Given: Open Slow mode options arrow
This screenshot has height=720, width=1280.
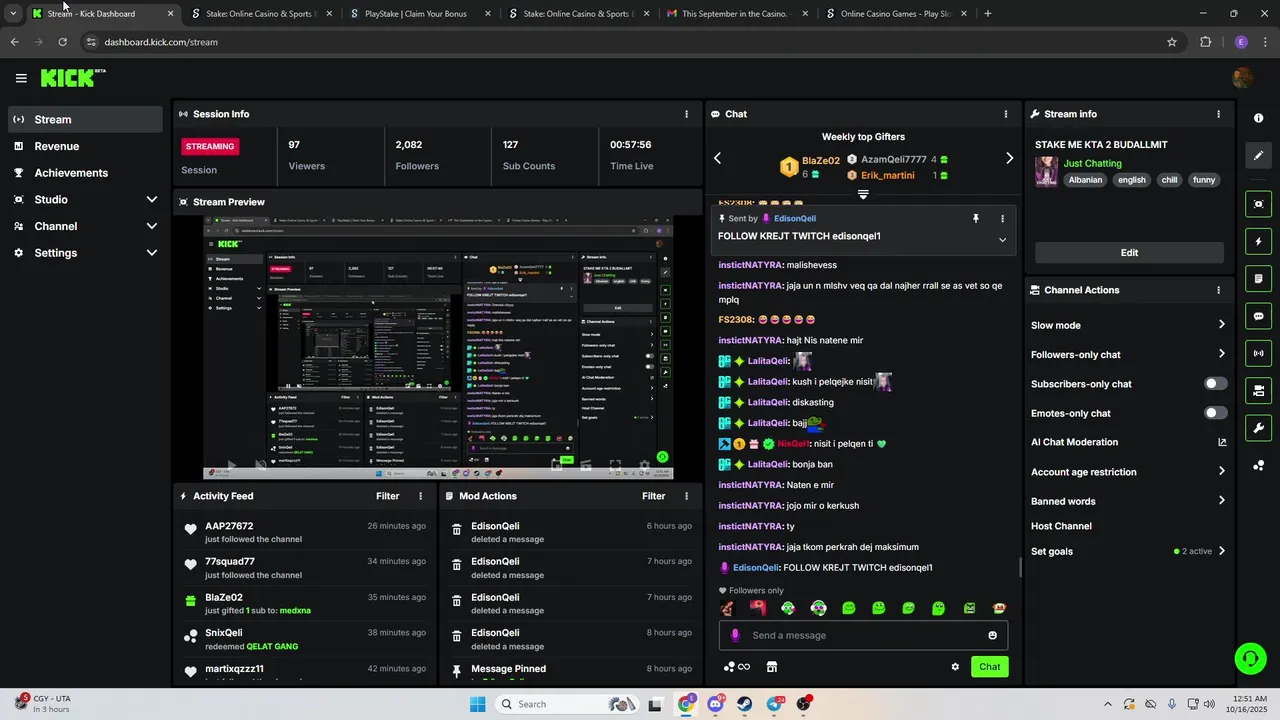Looking at the screenshot, I should [x=1221, y=325].
